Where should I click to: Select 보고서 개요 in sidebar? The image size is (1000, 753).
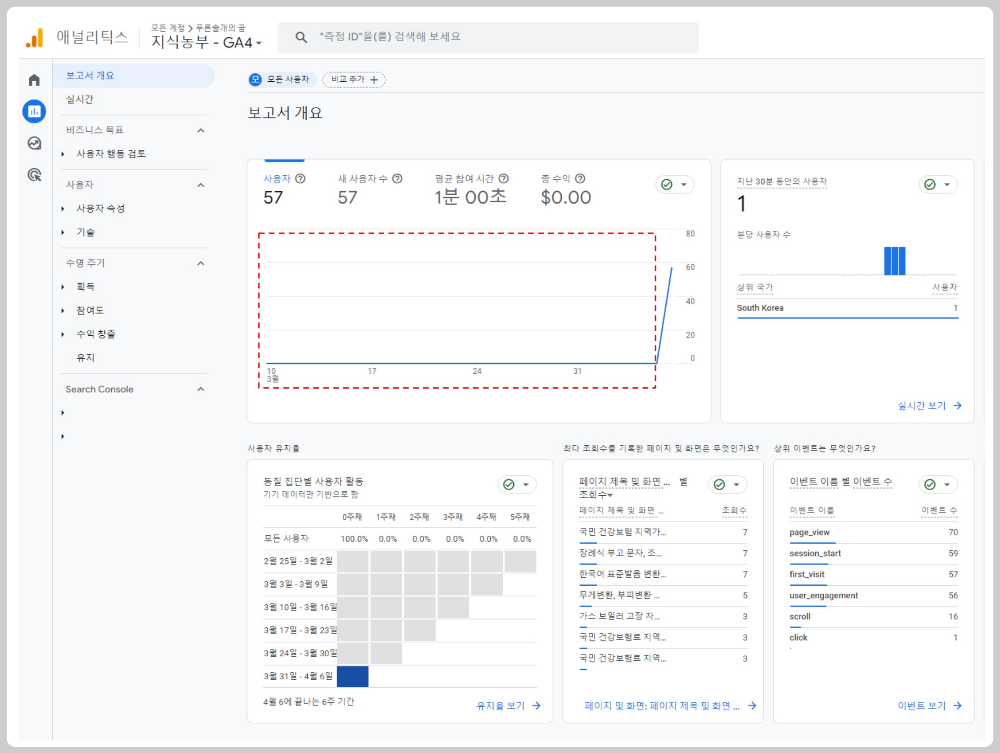click(133, 75)
